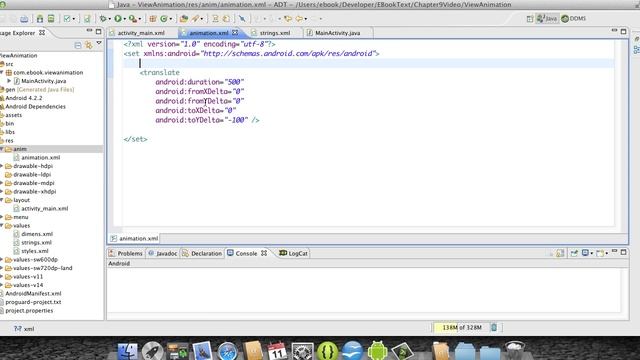This screenshot has height=360, width=640.
Task: Click the Pin Console icon
Action: click(574, 253)
